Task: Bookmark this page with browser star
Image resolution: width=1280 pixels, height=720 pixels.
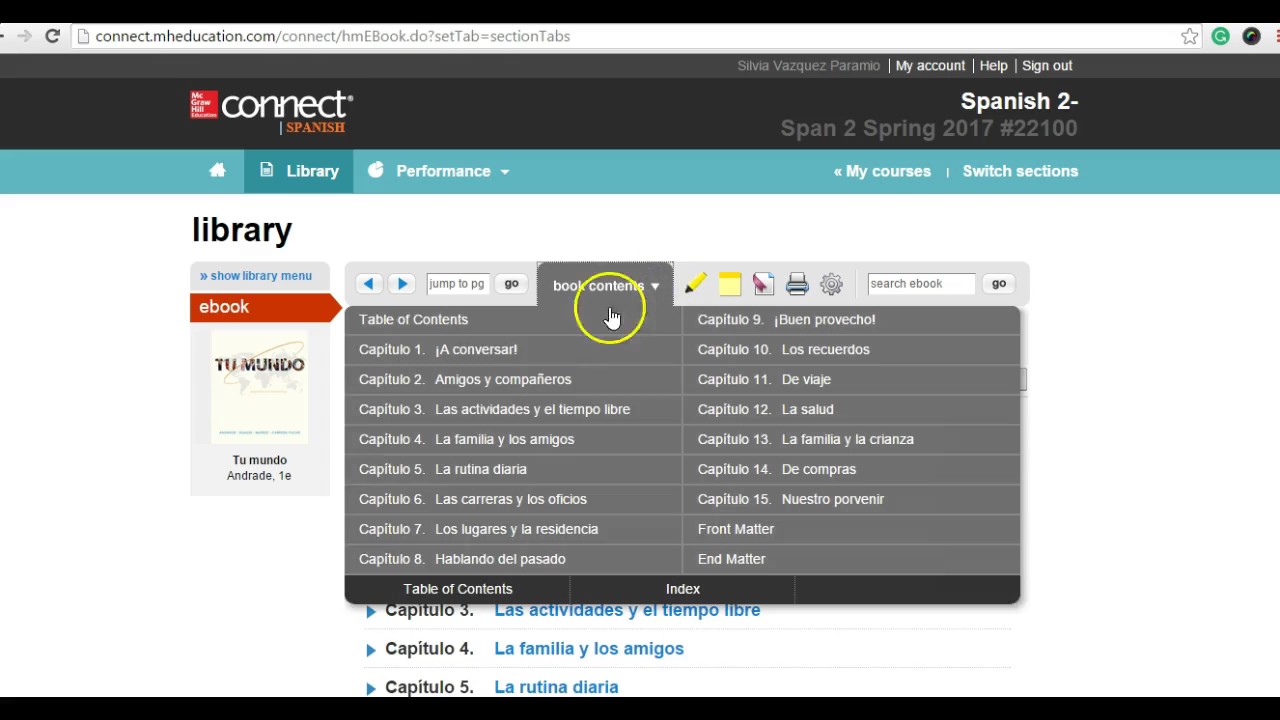Action: [1190, 36]
